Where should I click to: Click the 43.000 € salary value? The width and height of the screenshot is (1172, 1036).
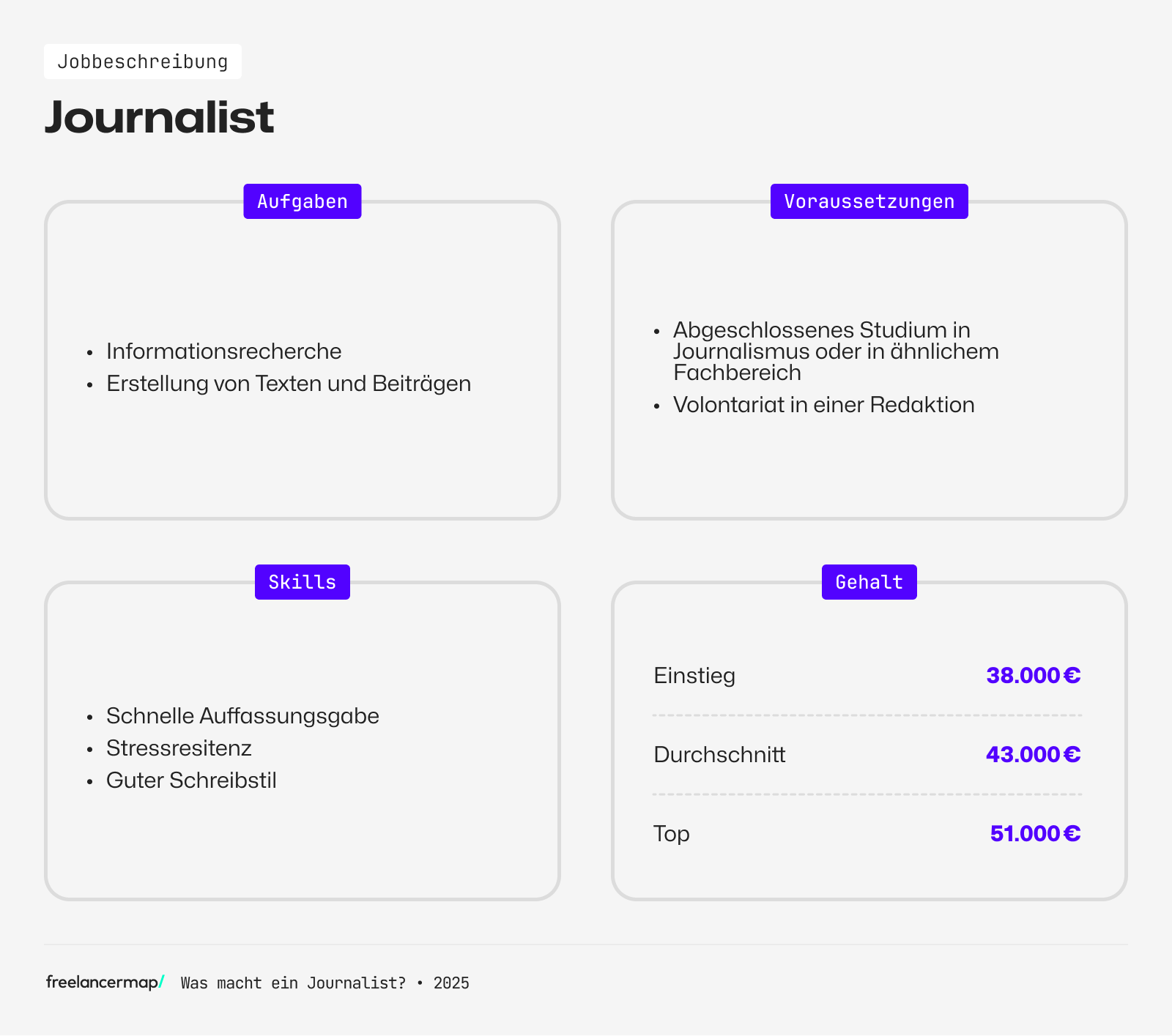point(1033,754)
